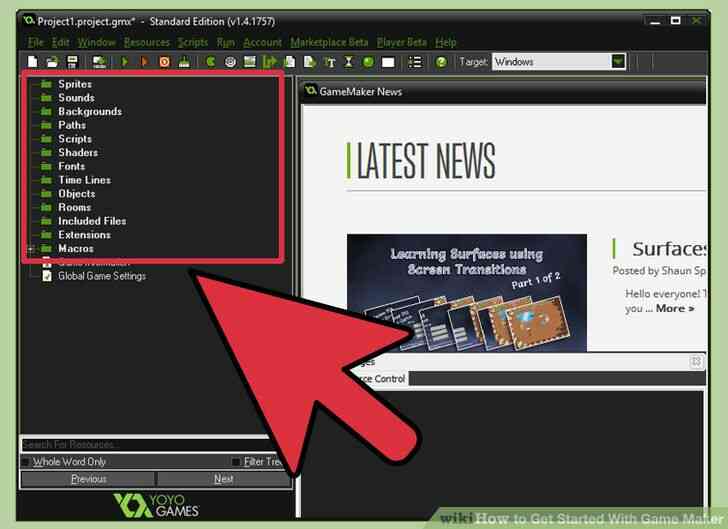Click the Learning Surfaces tutorial thumbnail

[x=466, y=292]
